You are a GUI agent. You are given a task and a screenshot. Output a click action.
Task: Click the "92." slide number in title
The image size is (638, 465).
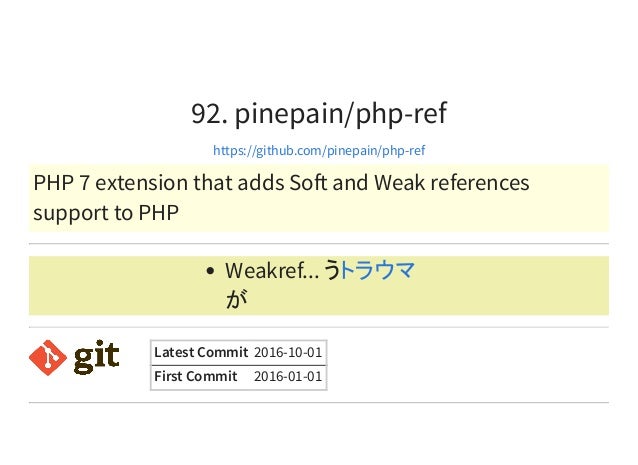click(x=209, y=114)
